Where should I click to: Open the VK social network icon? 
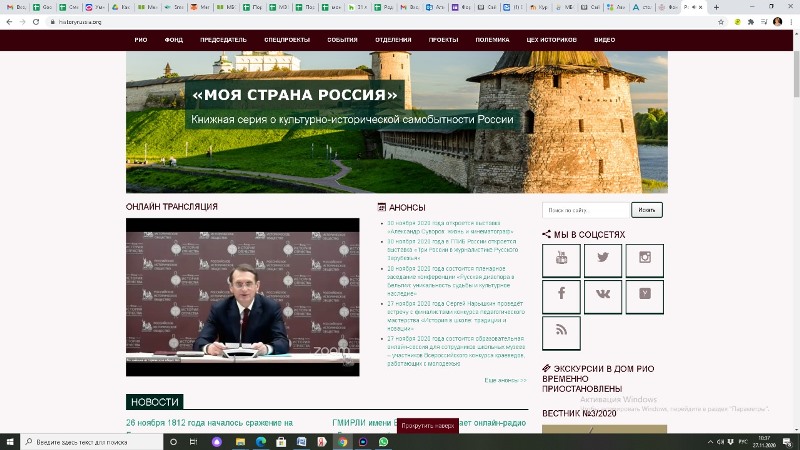pos(603,296)
